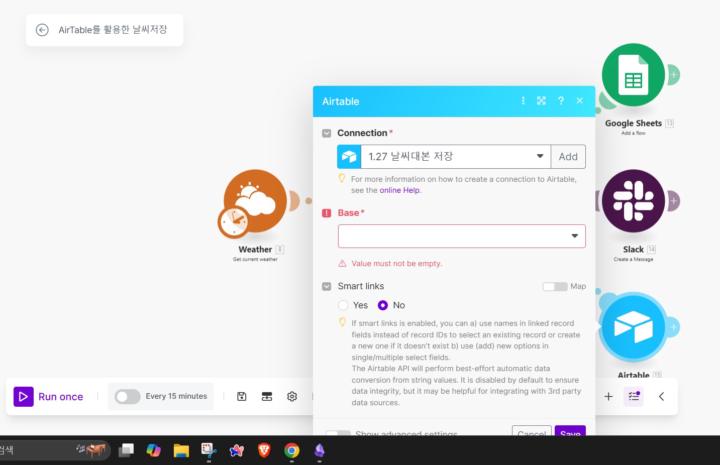Click Save in the Airtable dialog
Screen dimensions: 720x465
click(570, 431)
